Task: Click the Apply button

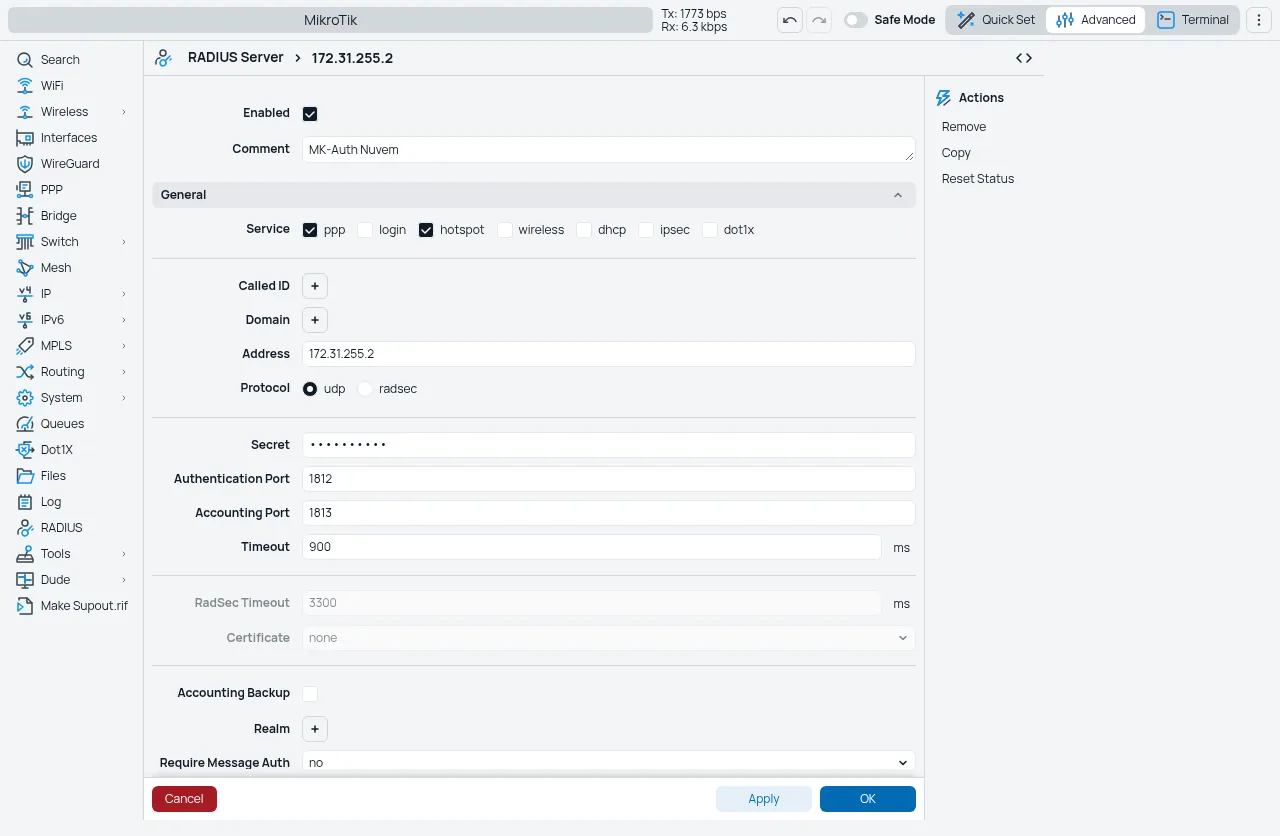Action: pyautogui.click(x=764, y=799)
